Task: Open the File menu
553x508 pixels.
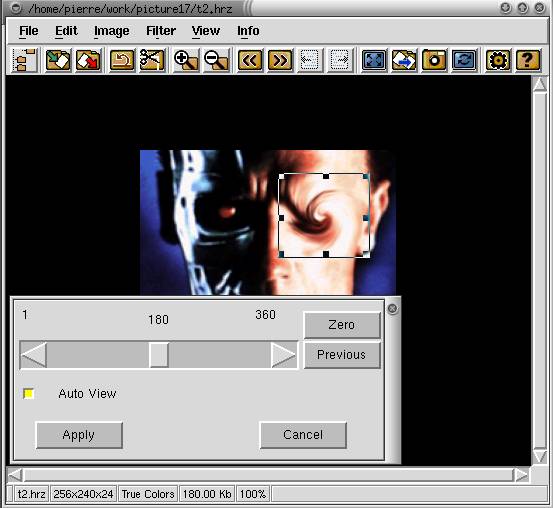Action: click(29, 31)
